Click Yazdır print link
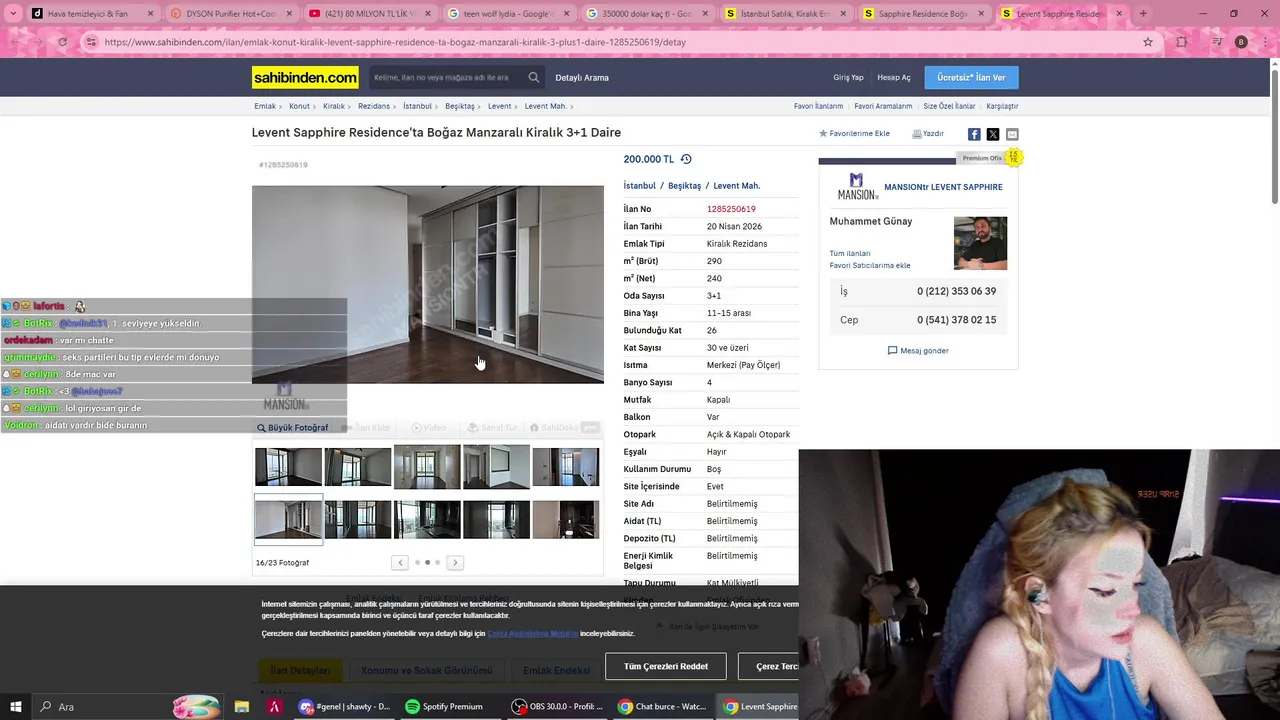 coord(928,133)
